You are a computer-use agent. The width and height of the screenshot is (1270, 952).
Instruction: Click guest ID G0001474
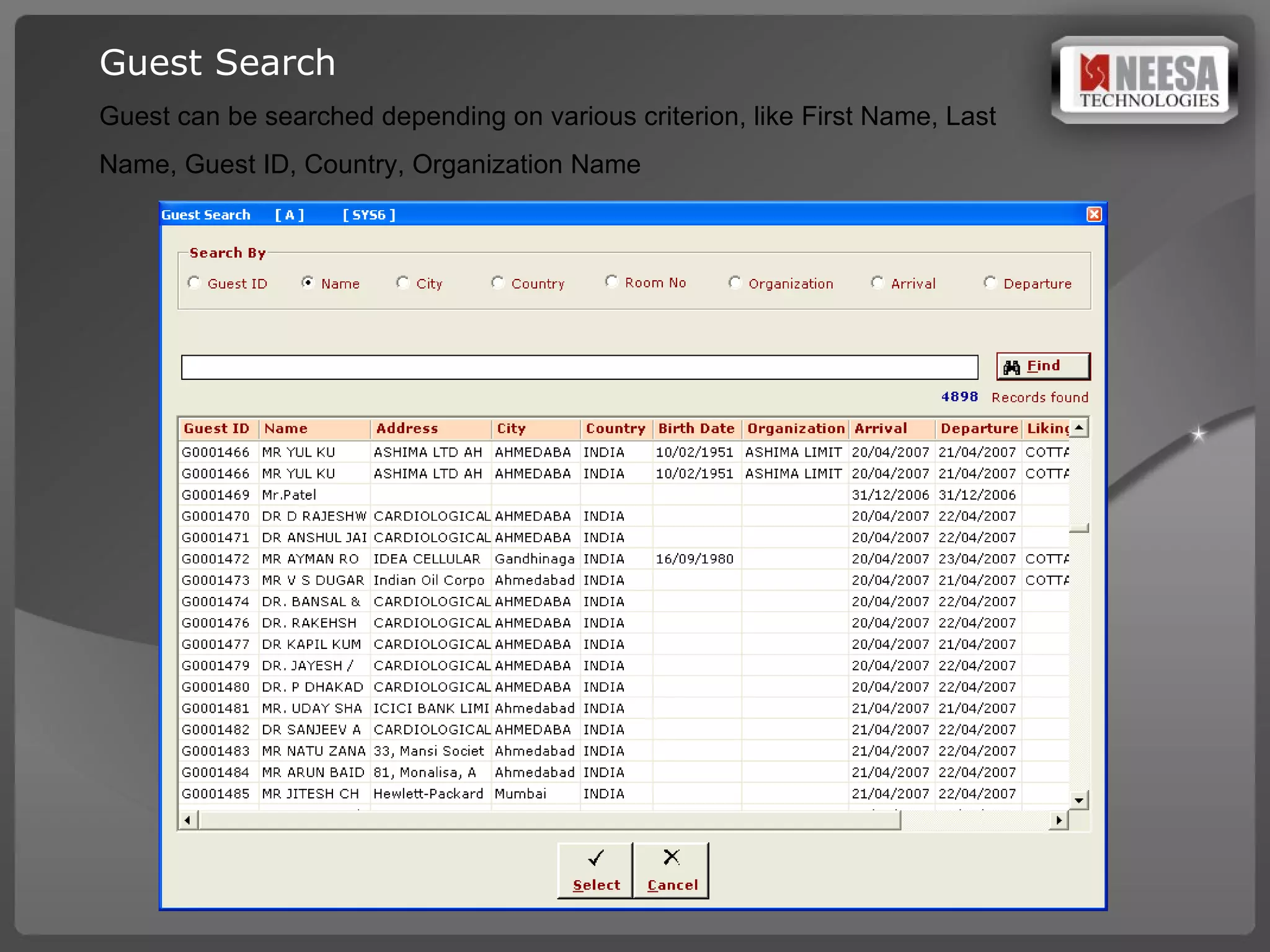click(x=215, y=601)
